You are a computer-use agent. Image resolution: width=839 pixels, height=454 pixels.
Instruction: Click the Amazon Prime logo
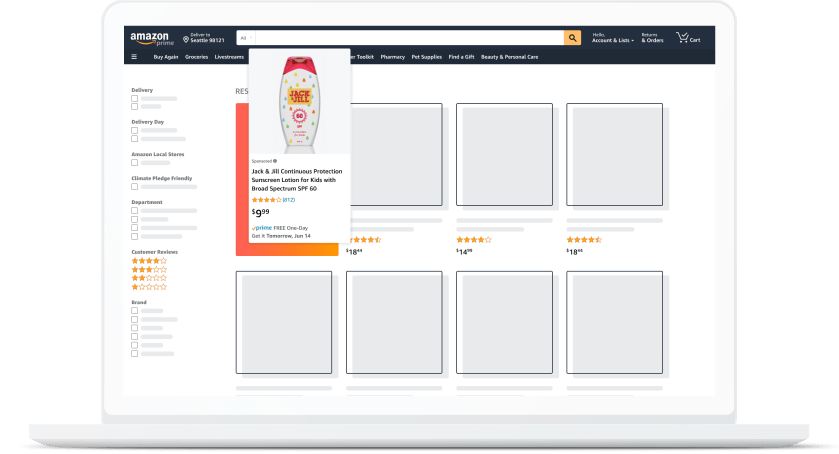tap(152, 39)
